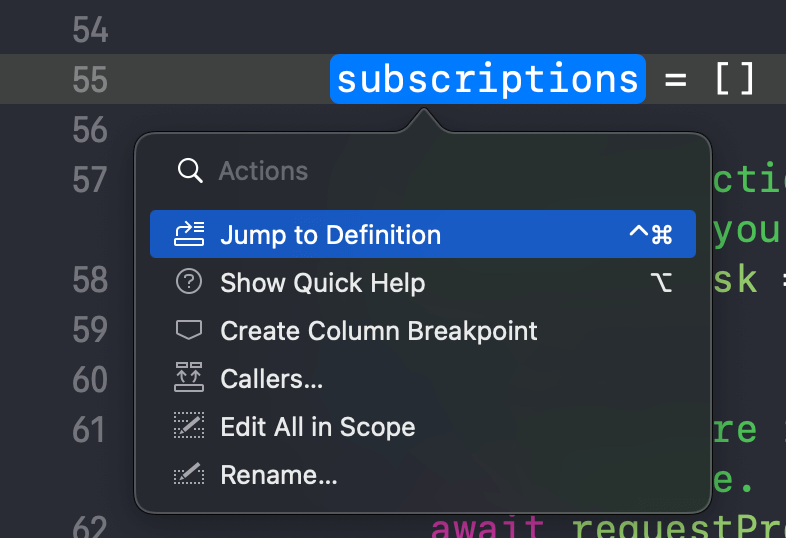
Task: Select Jump to Definition menu entry
Action: (423, 234)
